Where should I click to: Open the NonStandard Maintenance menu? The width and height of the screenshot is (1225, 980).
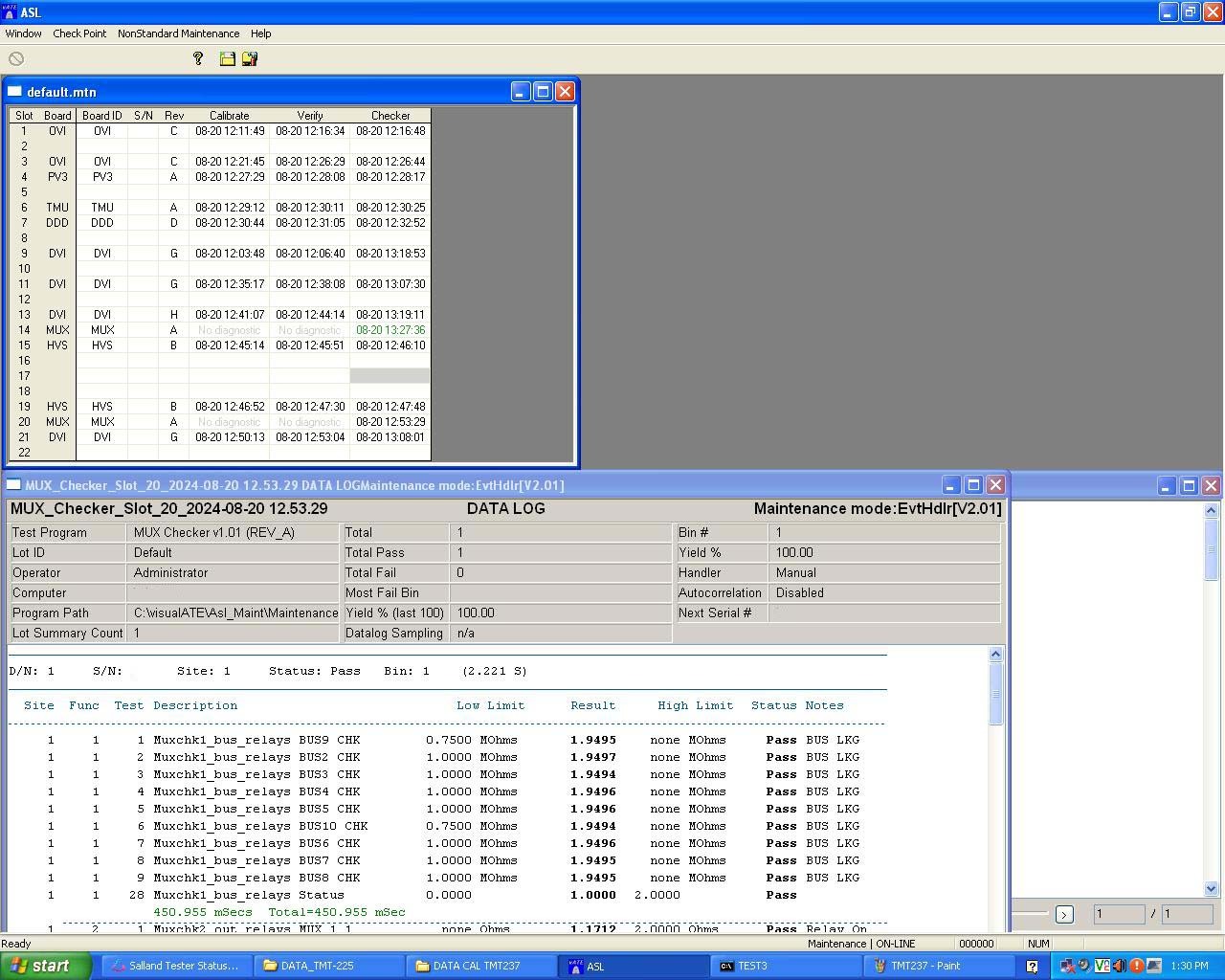pyautogui.click(x=178, y=33)
